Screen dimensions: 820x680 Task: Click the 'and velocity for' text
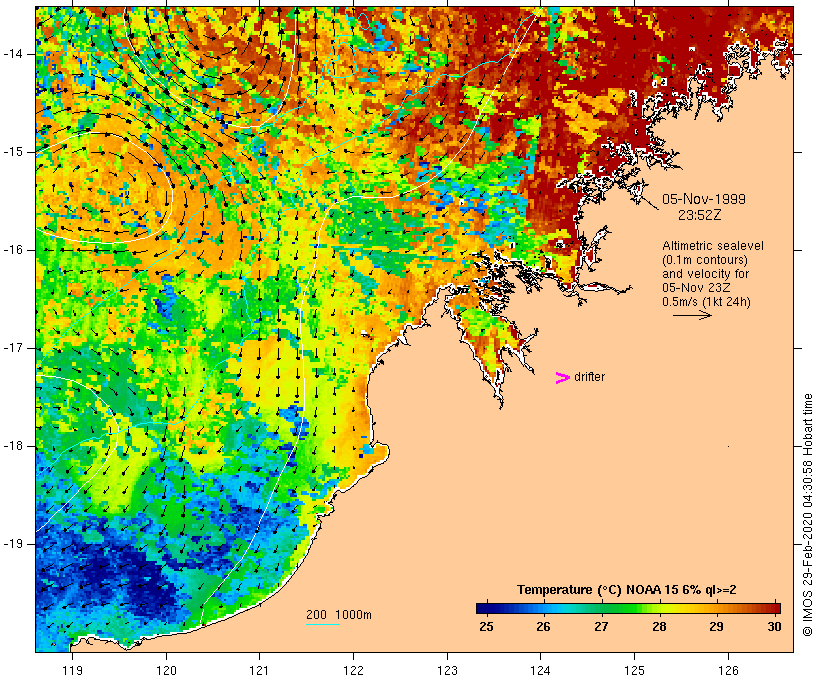click(x=705, y=274)
